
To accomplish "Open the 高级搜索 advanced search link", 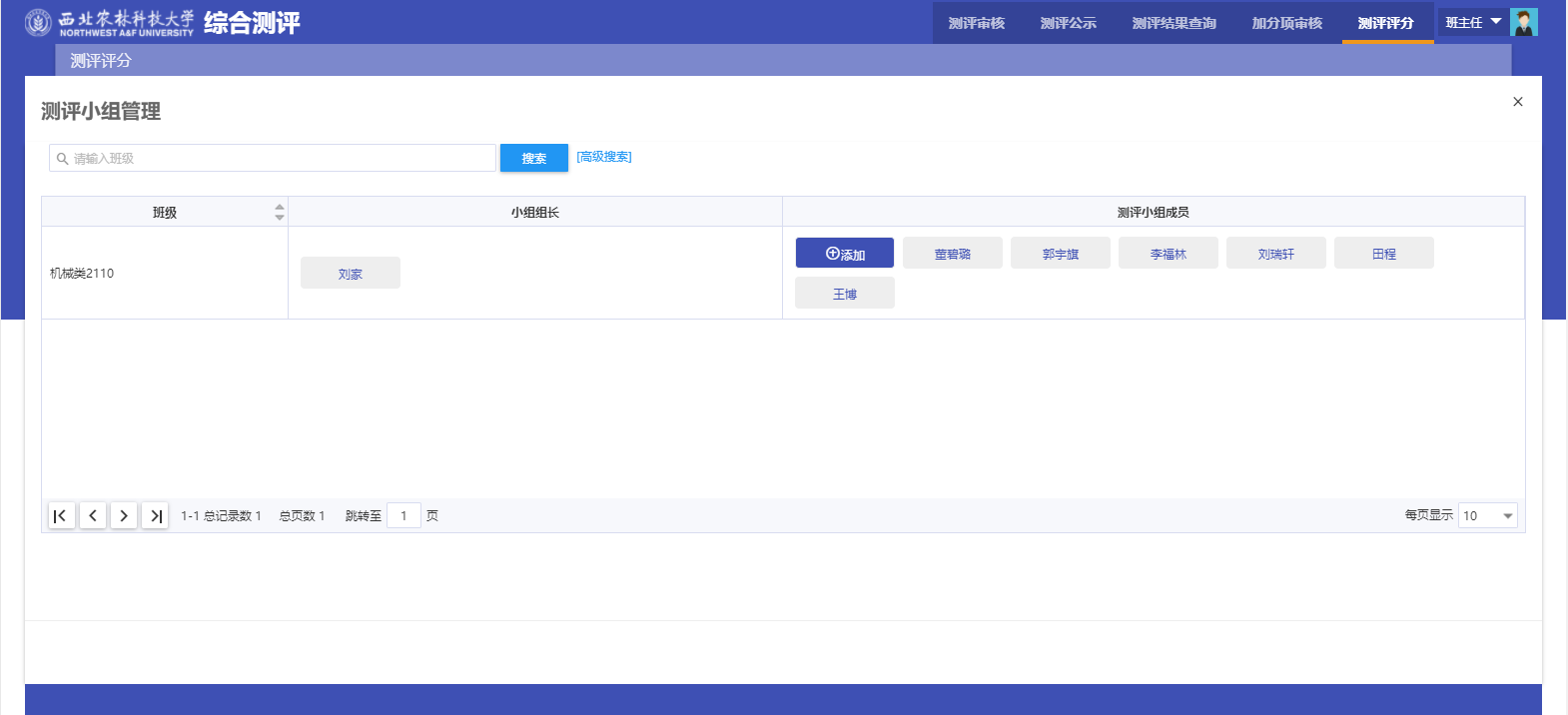I will click(604, 157).
